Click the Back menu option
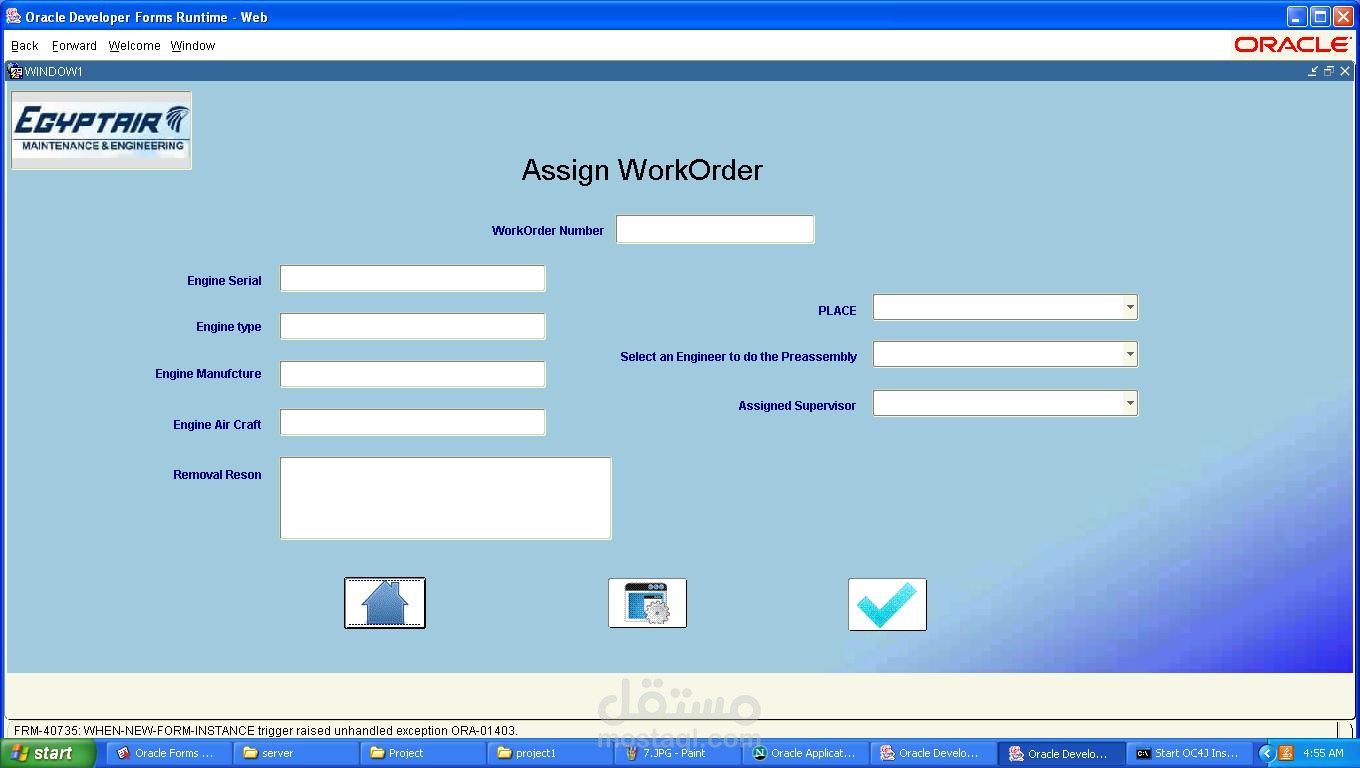 24,45
